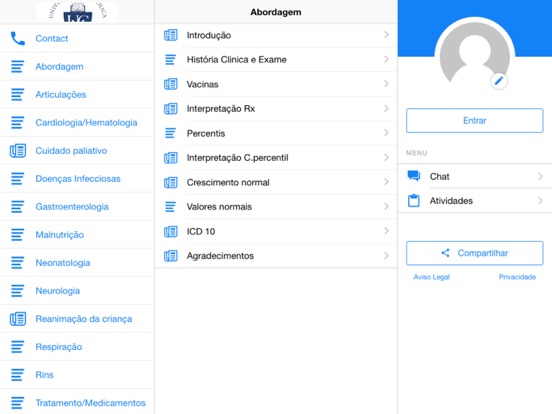Open the Aviso Legal link
Screen dimensions: 552x414
[x=432, y=277]
